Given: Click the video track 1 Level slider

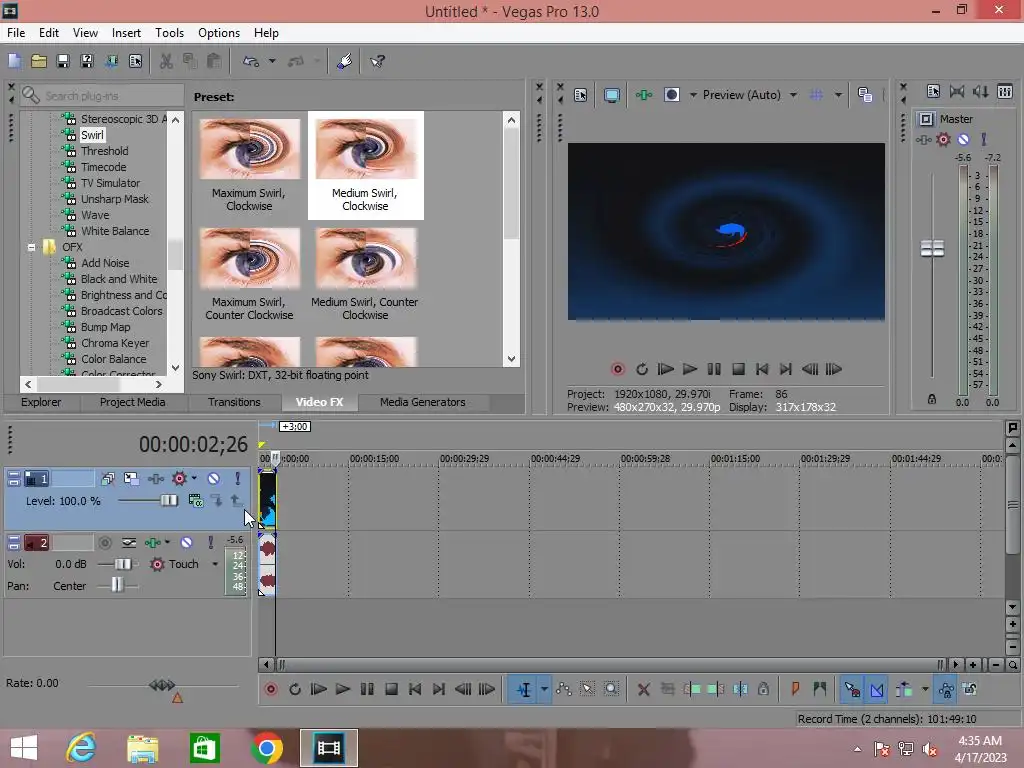Looking at the screenshot, I should [x=168, y=501].
